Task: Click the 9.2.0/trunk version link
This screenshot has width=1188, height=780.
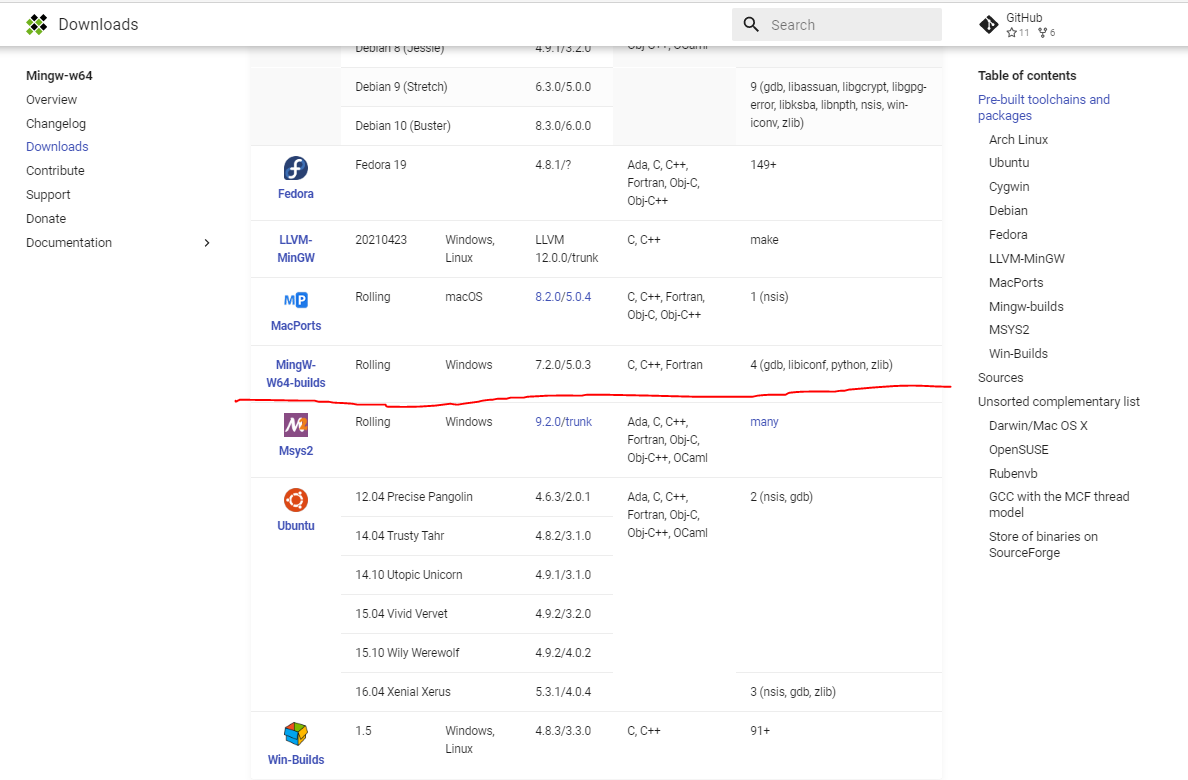Action: coord(564,422)
